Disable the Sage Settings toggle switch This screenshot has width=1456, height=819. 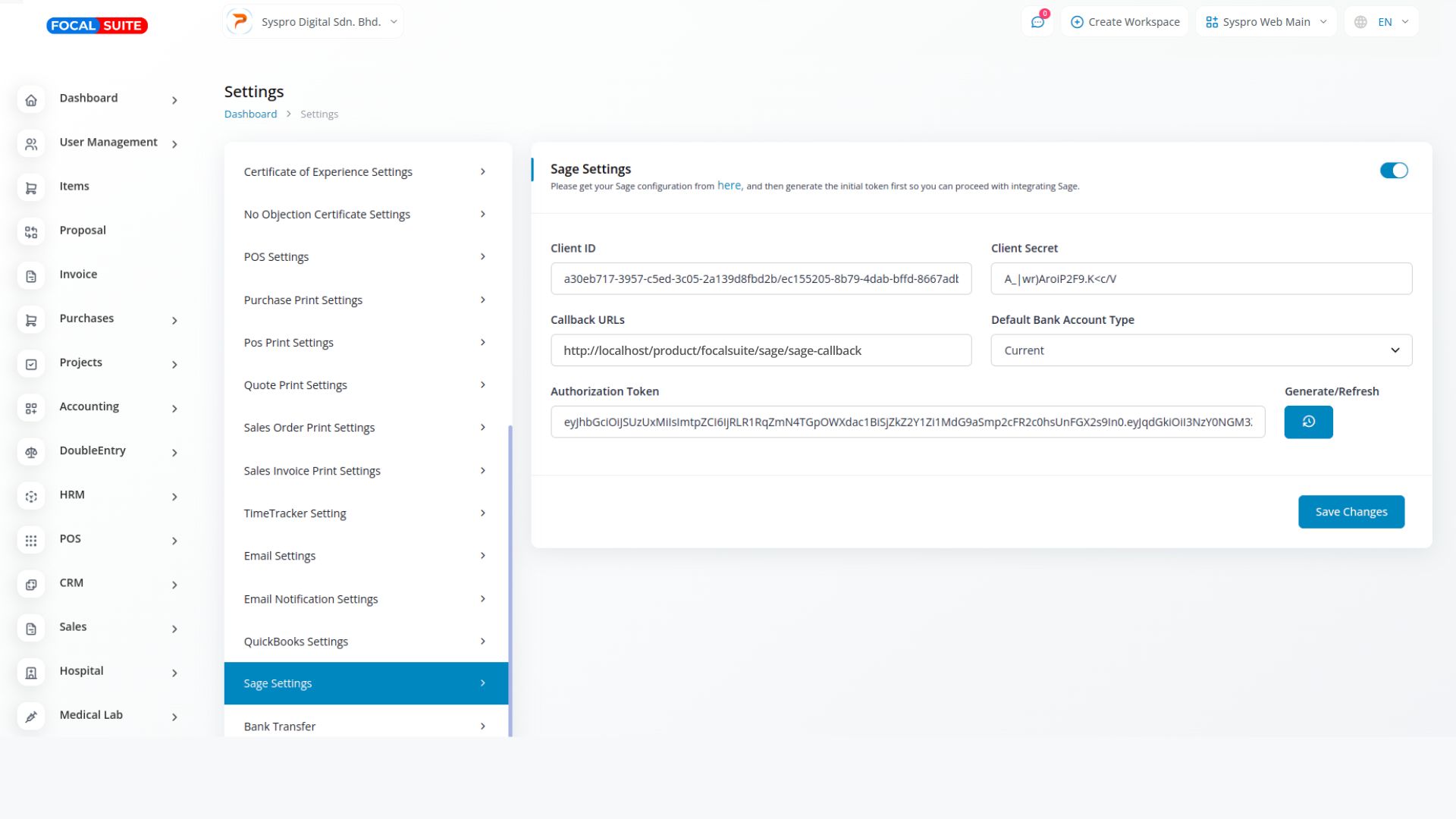1393,171
